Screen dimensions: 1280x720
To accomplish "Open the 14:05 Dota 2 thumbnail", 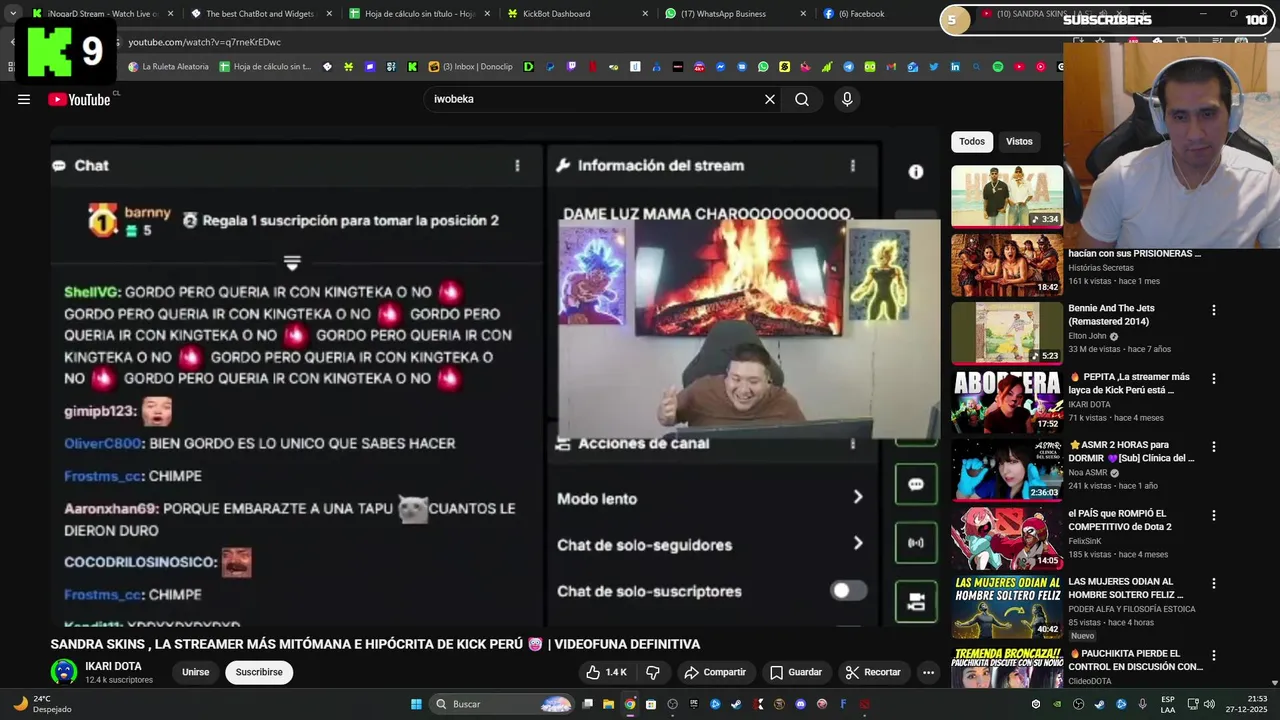I will tap(1007, 537).
